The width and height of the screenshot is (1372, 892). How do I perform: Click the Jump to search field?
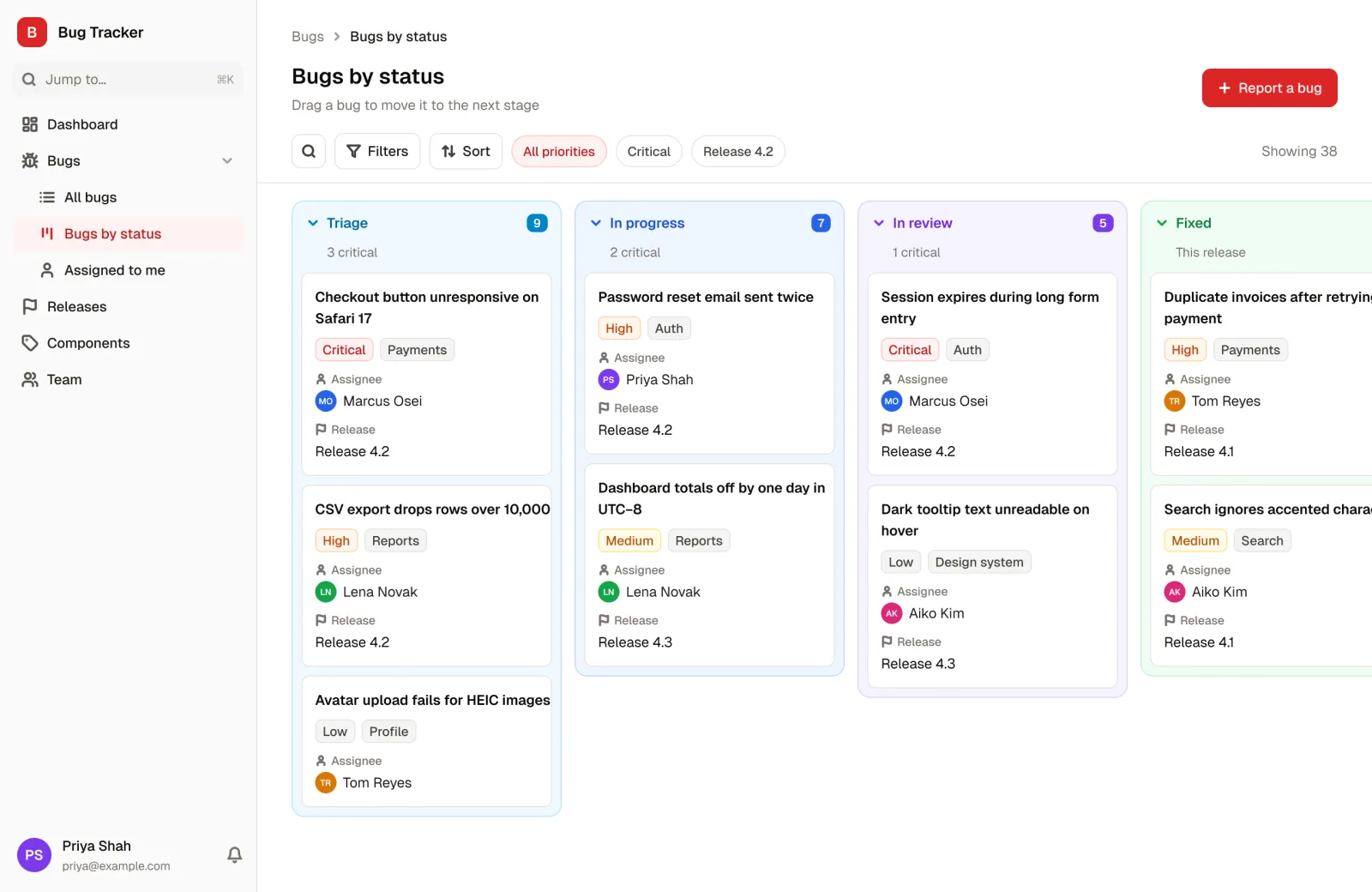[129, 80]
